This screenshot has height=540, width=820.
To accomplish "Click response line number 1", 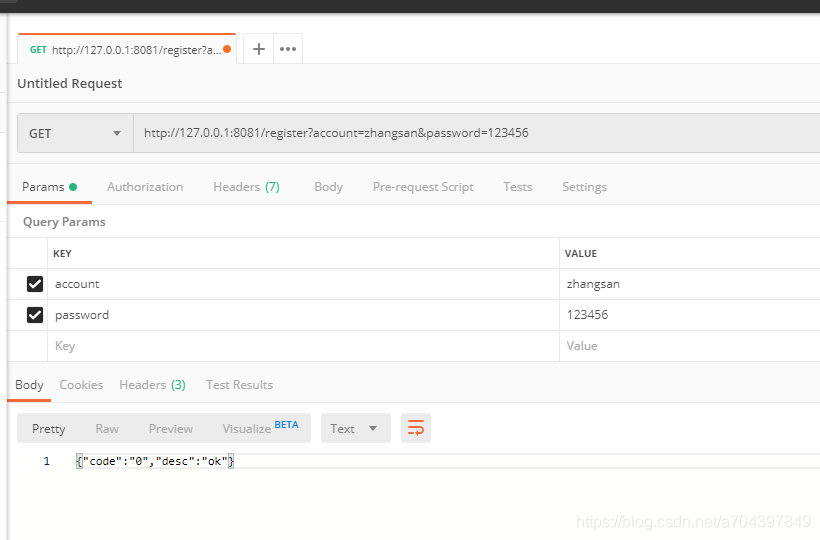I will click(47, 461).
